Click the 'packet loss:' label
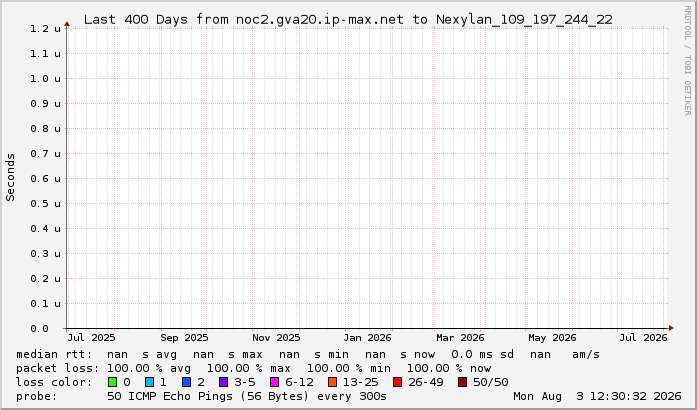This screenshot has width=697, height=410. pos(58,368)
